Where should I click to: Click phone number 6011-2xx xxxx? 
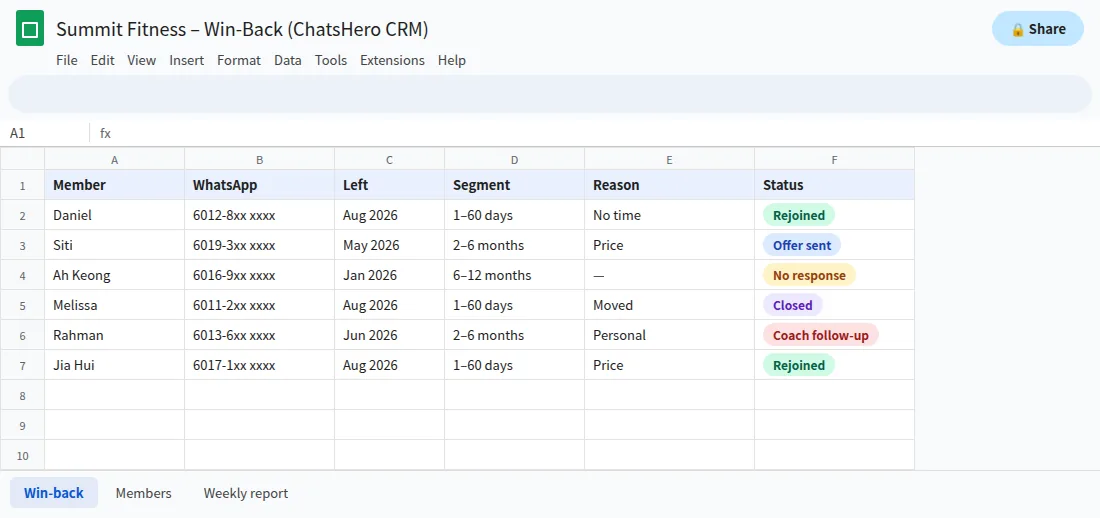point(260,305)
